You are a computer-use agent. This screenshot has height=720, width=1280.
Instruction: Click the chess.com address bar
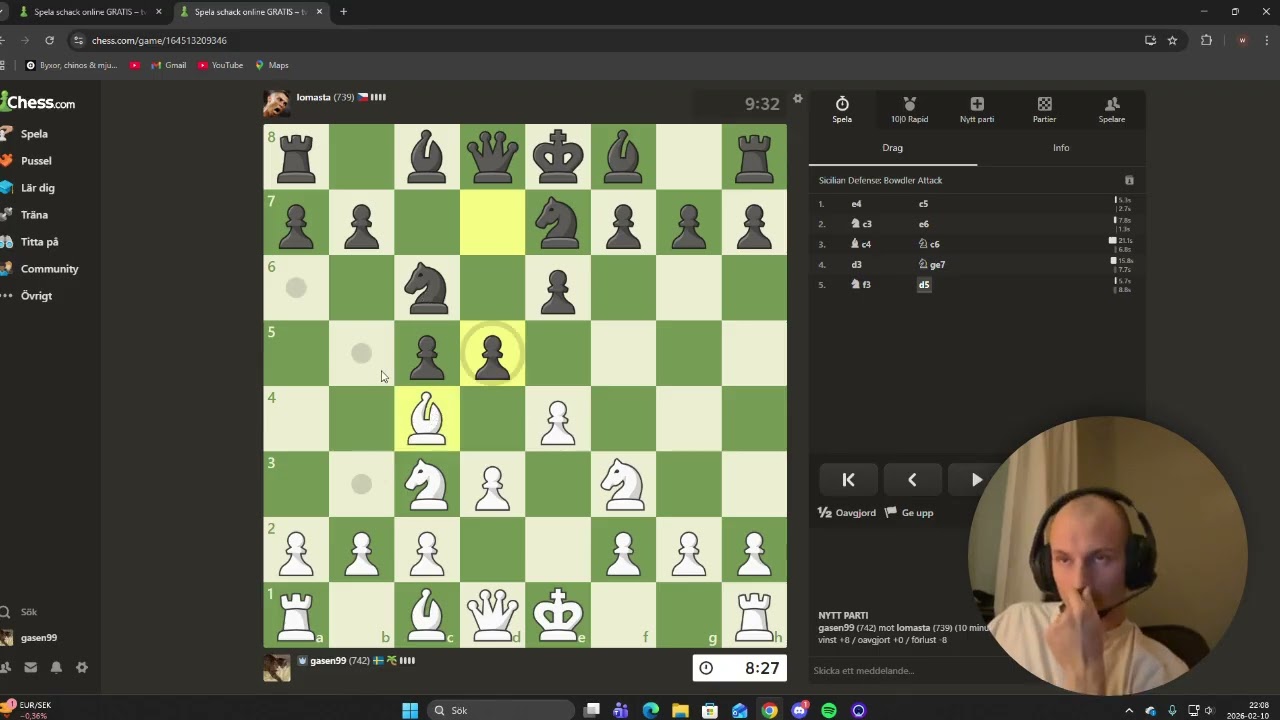[x=600, y=40]
